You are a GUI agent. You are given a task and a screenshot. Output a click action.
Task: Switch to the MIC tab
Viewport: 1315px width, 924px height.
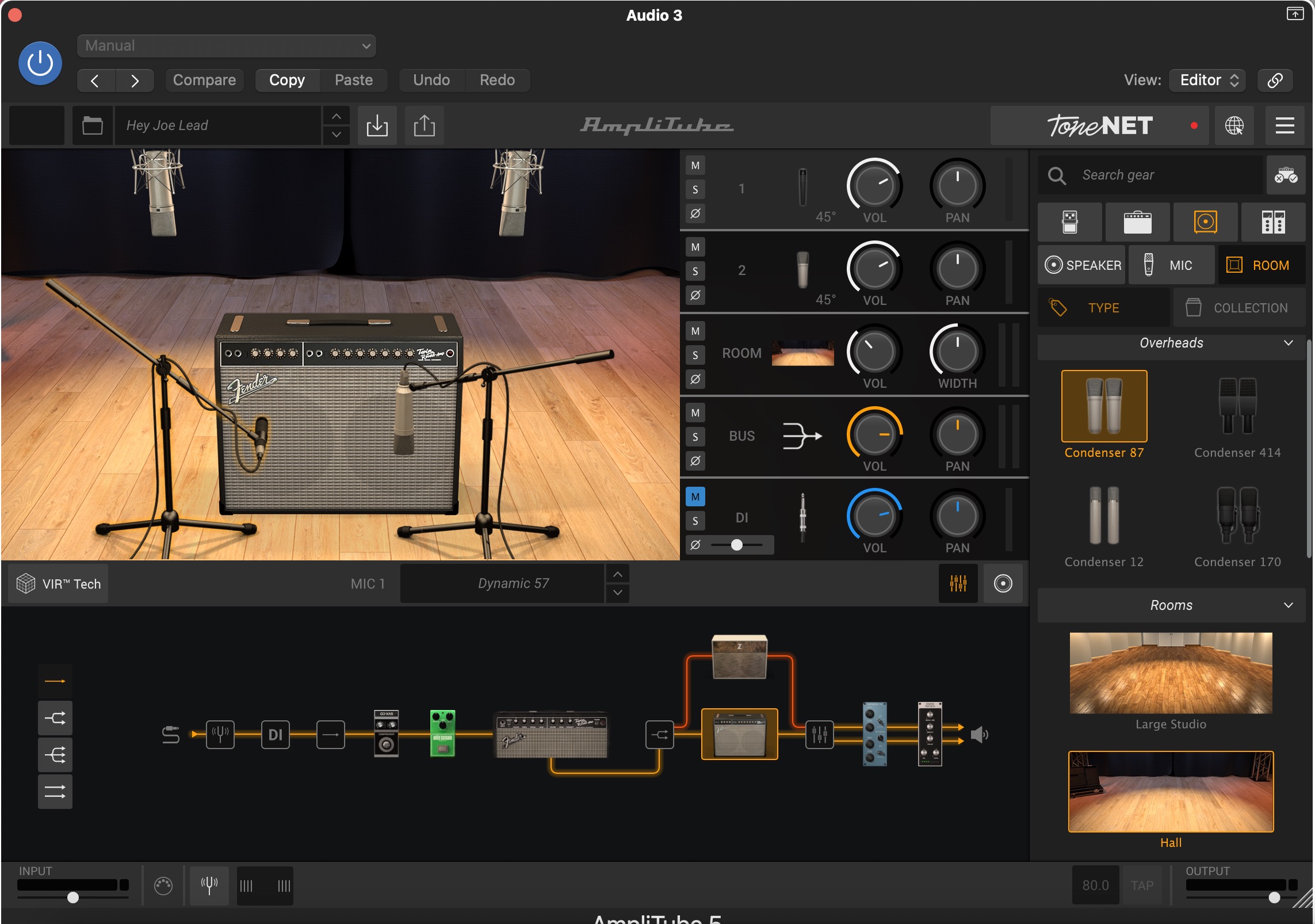pyautogui.click(x=1171, y=265)
